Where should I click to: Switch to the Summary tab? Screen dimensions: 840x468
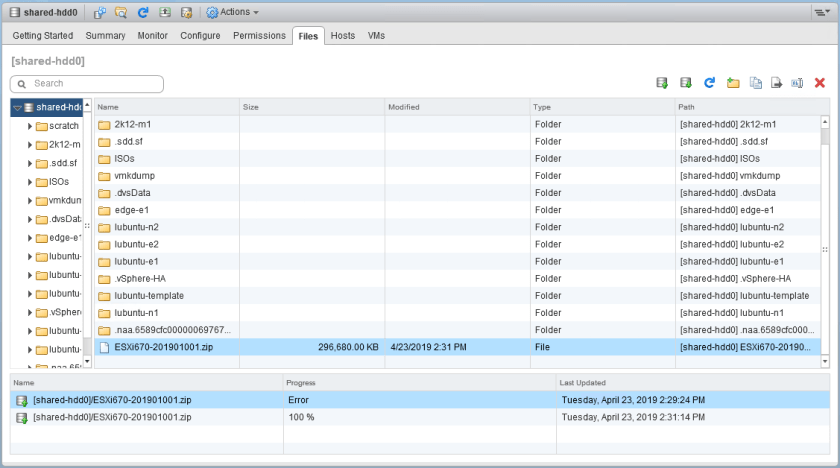[x=105, y=36]
